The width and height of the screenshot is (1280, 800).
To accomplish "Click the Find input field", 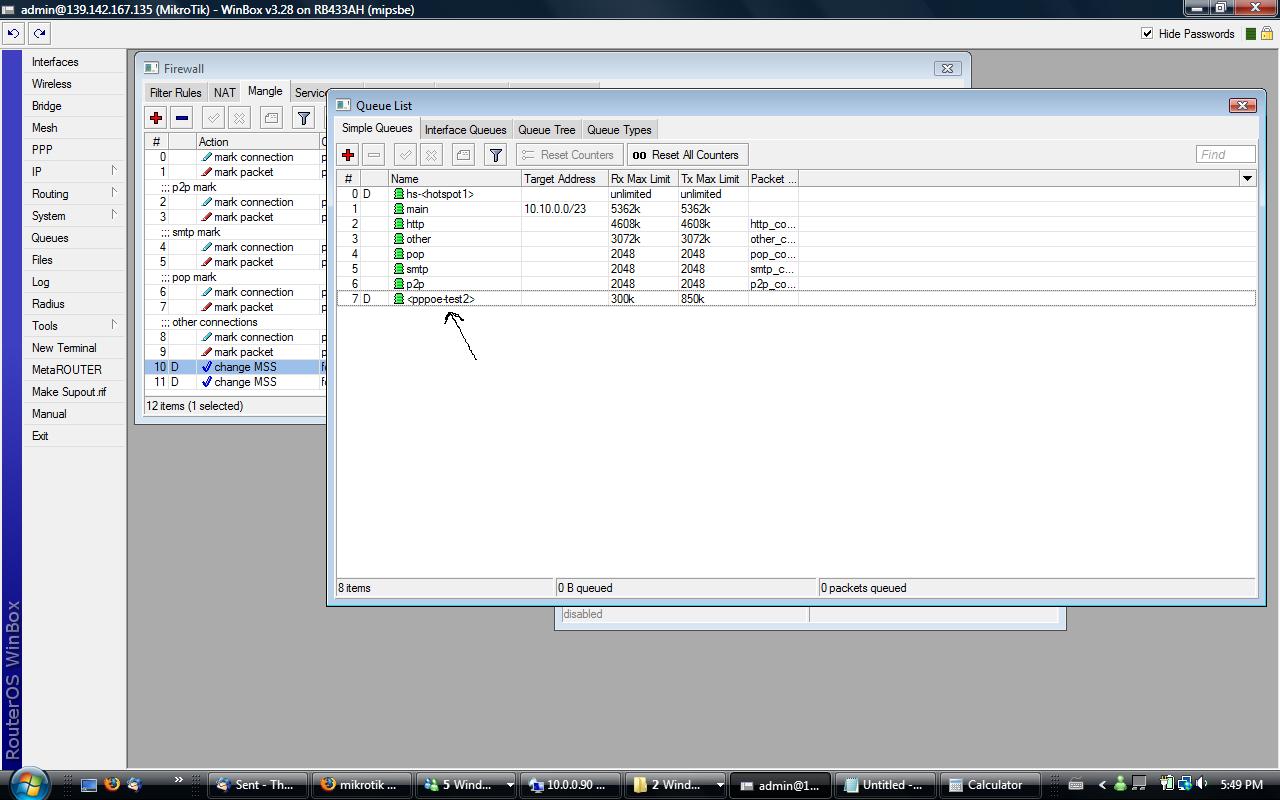I will coord(1224,154).
